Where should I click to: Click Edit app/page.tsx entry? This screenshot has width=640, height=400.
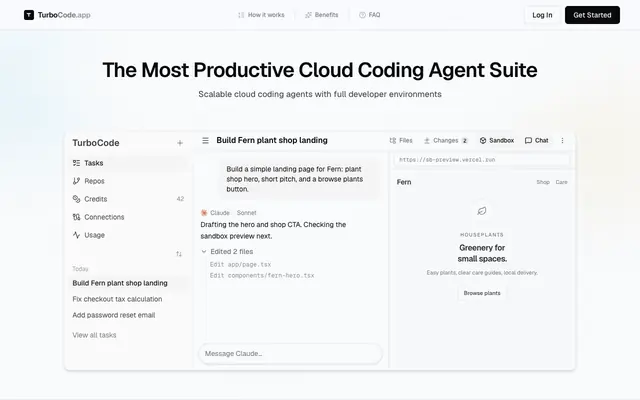click(240, 264)
